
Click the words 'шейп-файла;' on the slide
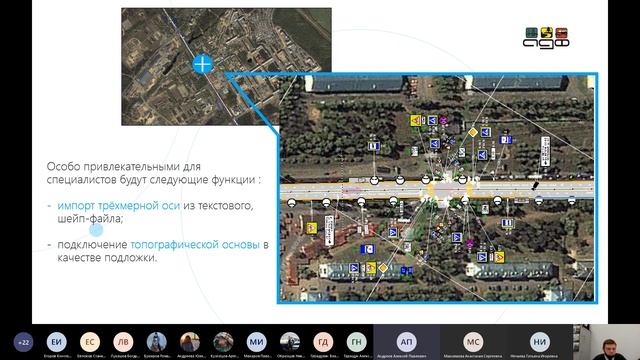coord(90,219)
